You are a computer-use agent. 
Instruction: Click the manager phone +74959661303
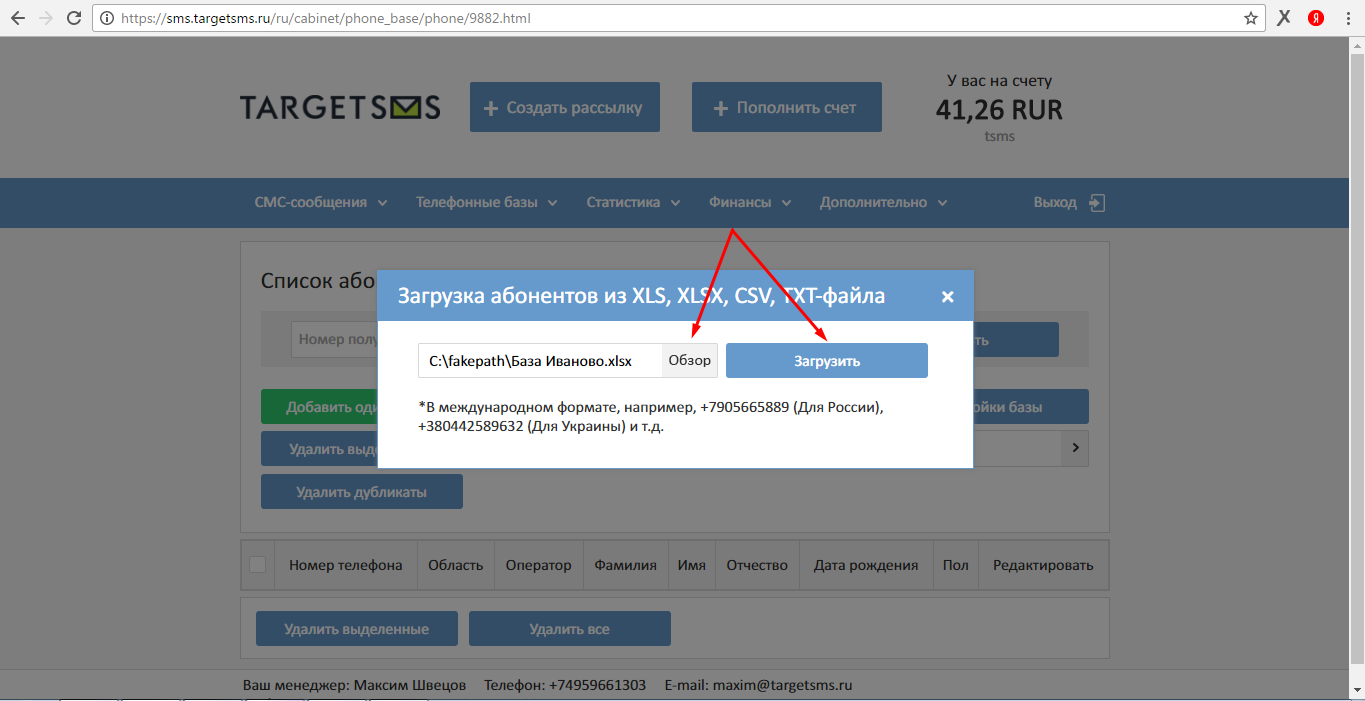pos(598,685)
